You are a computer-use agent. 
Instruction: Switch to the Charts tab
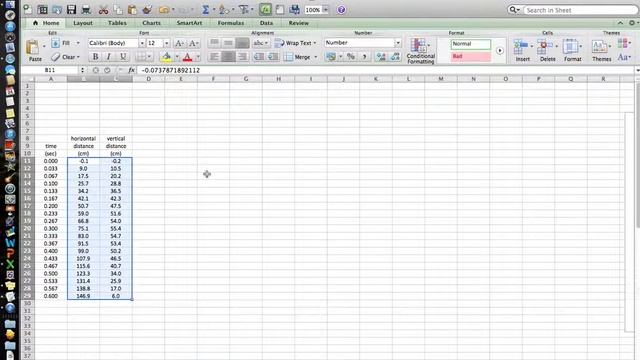[151, 23]
